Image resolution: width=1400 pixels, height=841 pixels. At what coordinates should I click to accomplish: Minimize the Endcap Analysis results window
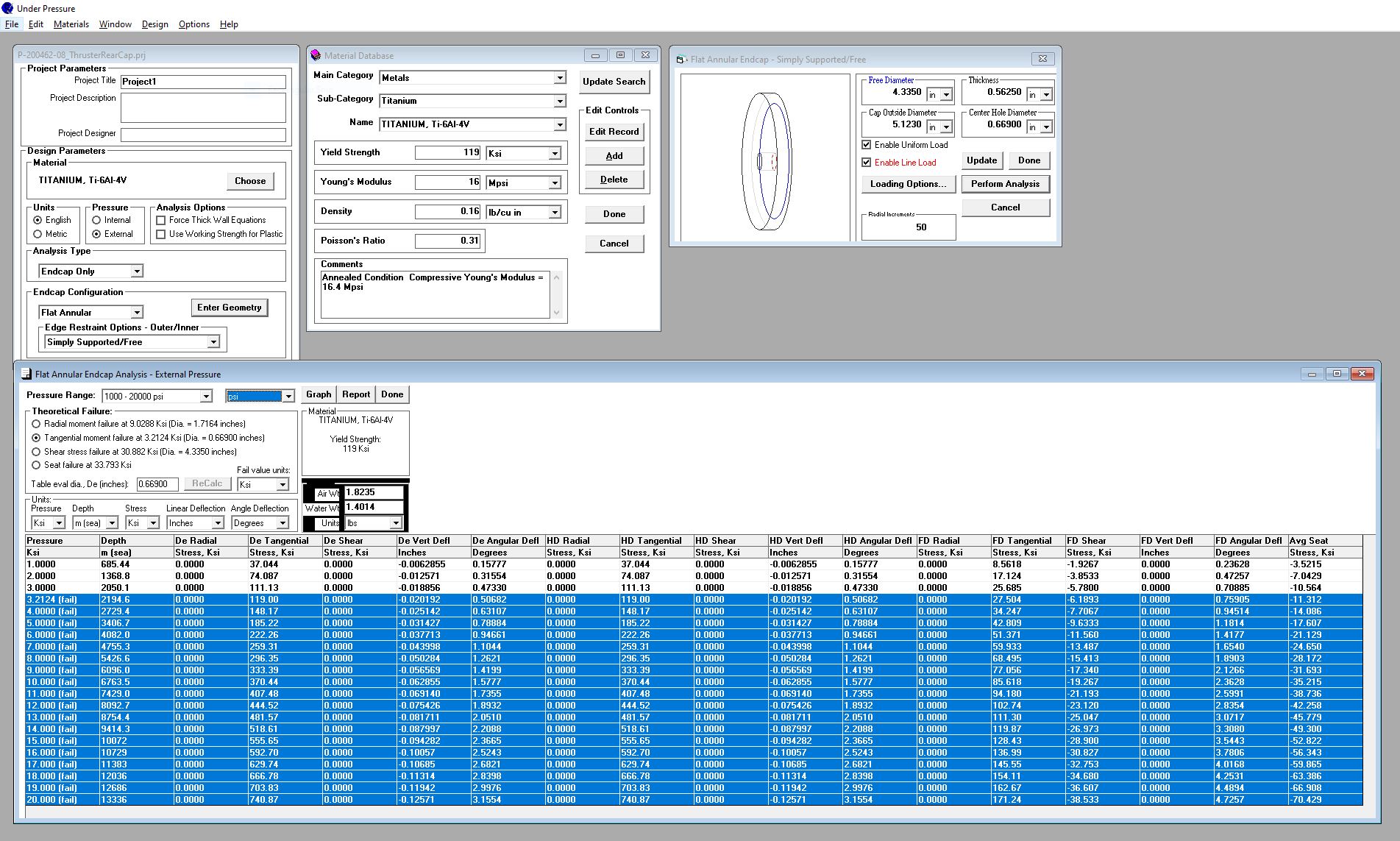1312,374
